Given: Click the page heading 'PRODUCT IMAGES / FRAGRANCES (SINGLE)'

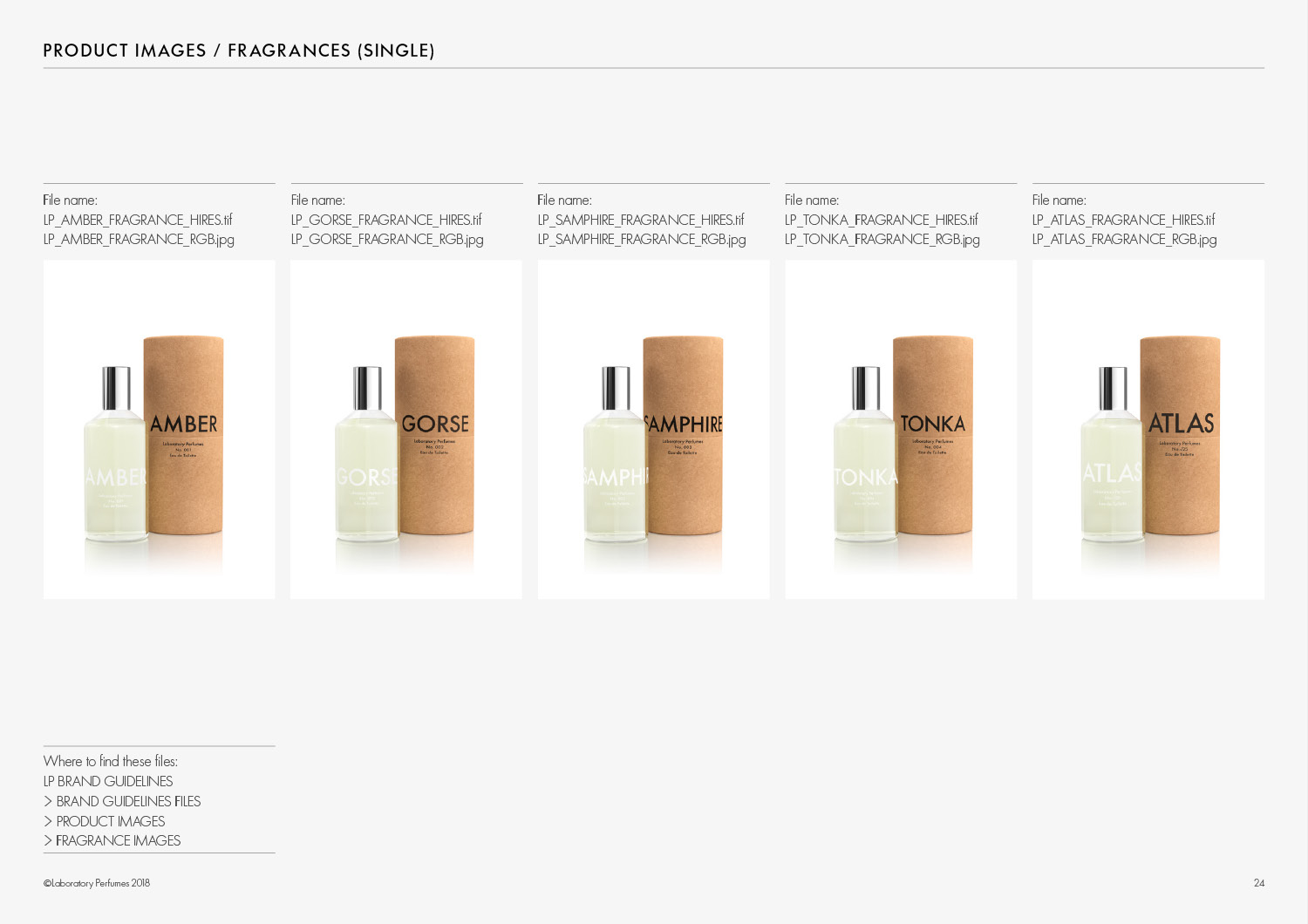Looking at the screenshot, I should (x=239, y=51).
